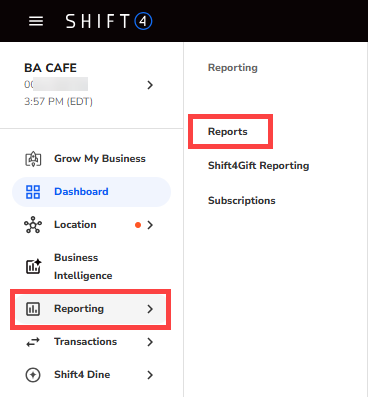This screenshot has width=368, height=397.
Task: Expand the BA CAFE account chevron
Action: click(150, 85)
